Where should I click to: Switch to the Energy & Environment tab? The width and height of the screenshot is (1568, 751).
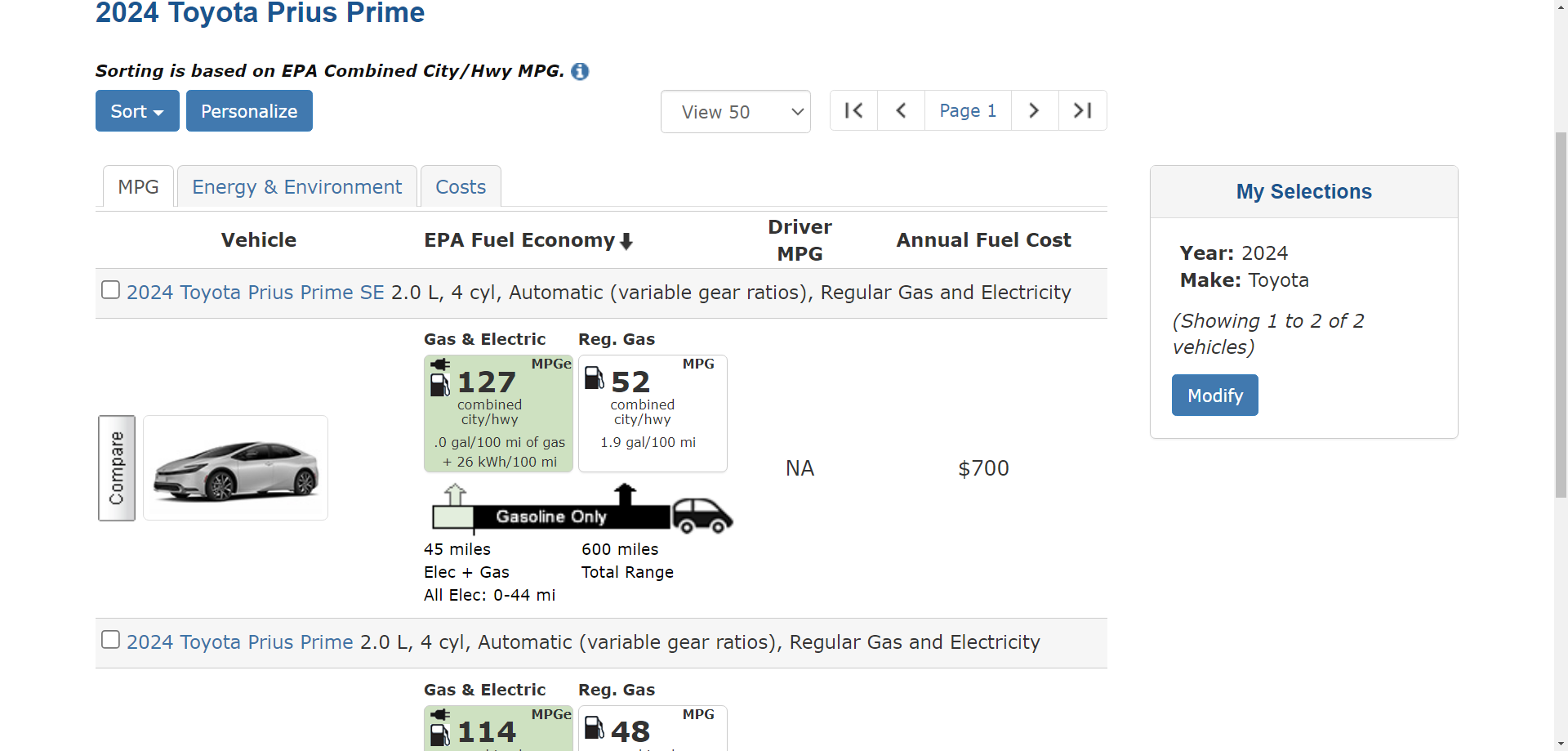tap(297, 187)
